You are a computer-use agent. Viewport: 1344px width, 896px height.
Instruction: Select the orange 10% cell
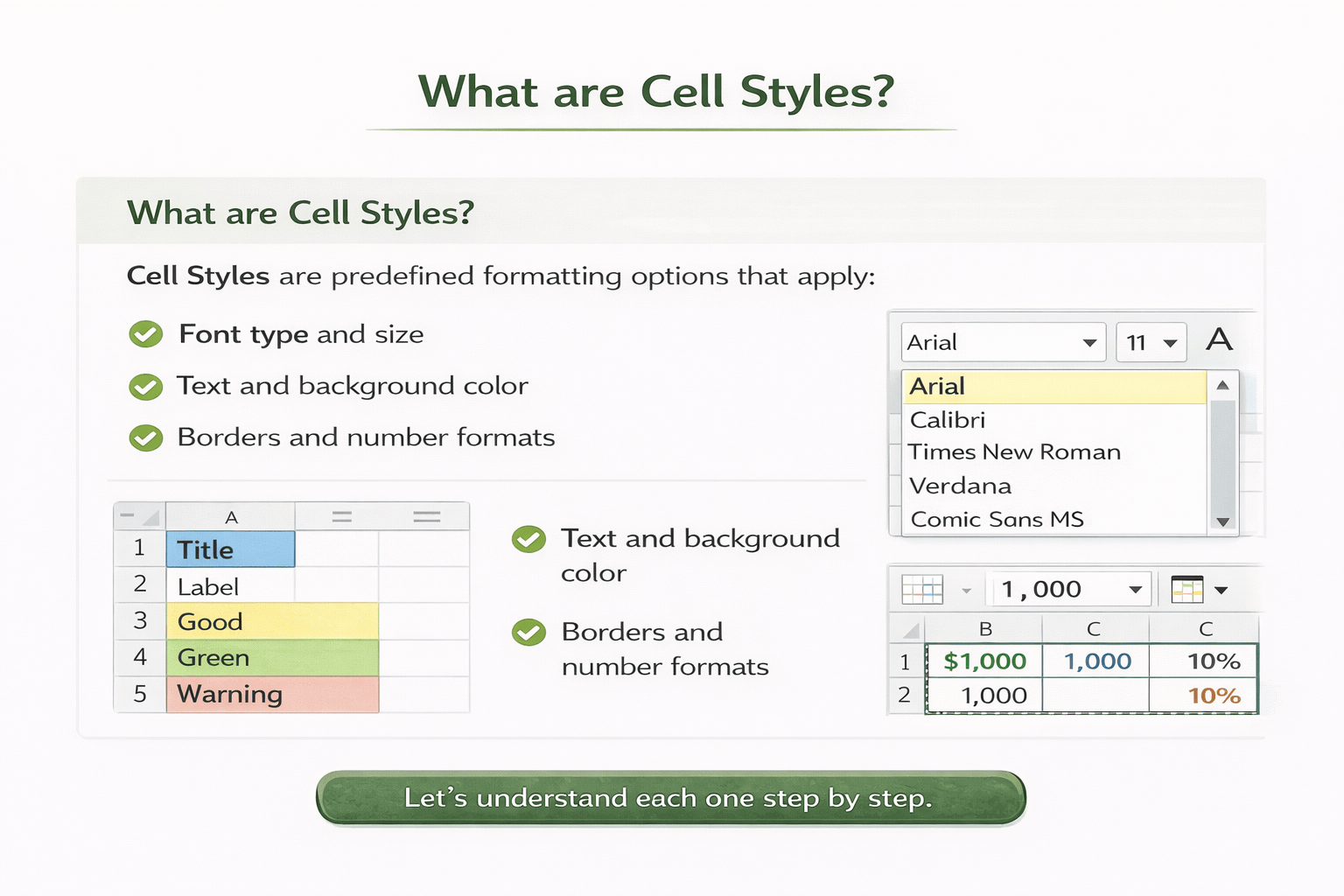[x=1204, y=696]
